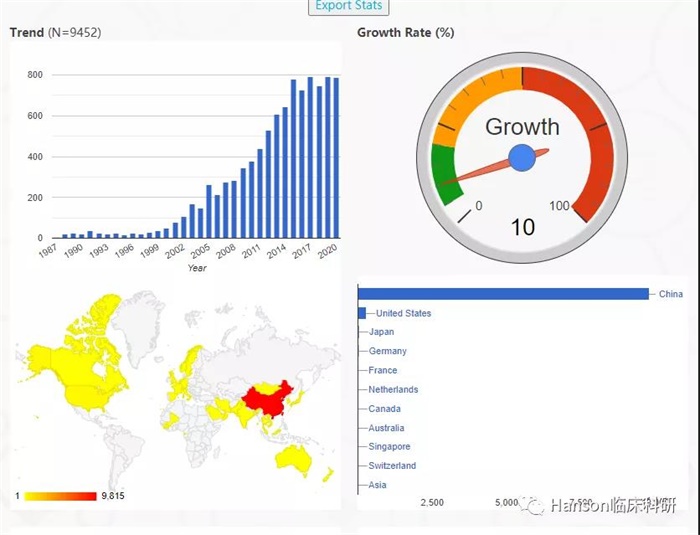Click the Export Stats button
Viewport: 700px width, 535px height.
click(x=348, y=6)
